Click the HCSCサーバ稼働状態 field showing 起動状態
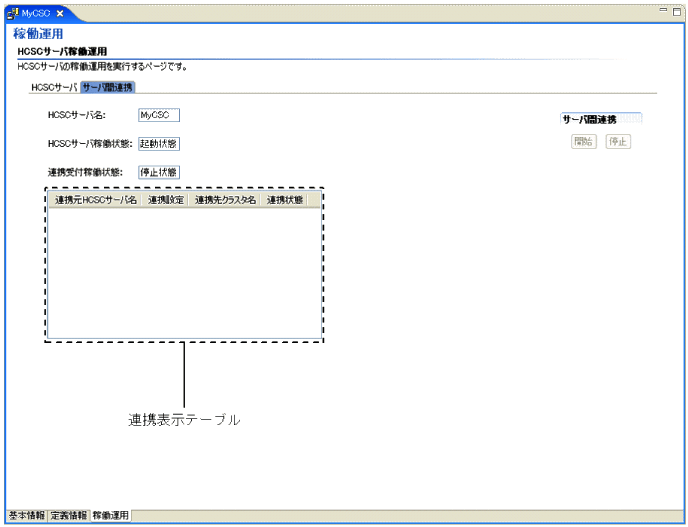The image size is (688, 527). [x=159, y=143]
